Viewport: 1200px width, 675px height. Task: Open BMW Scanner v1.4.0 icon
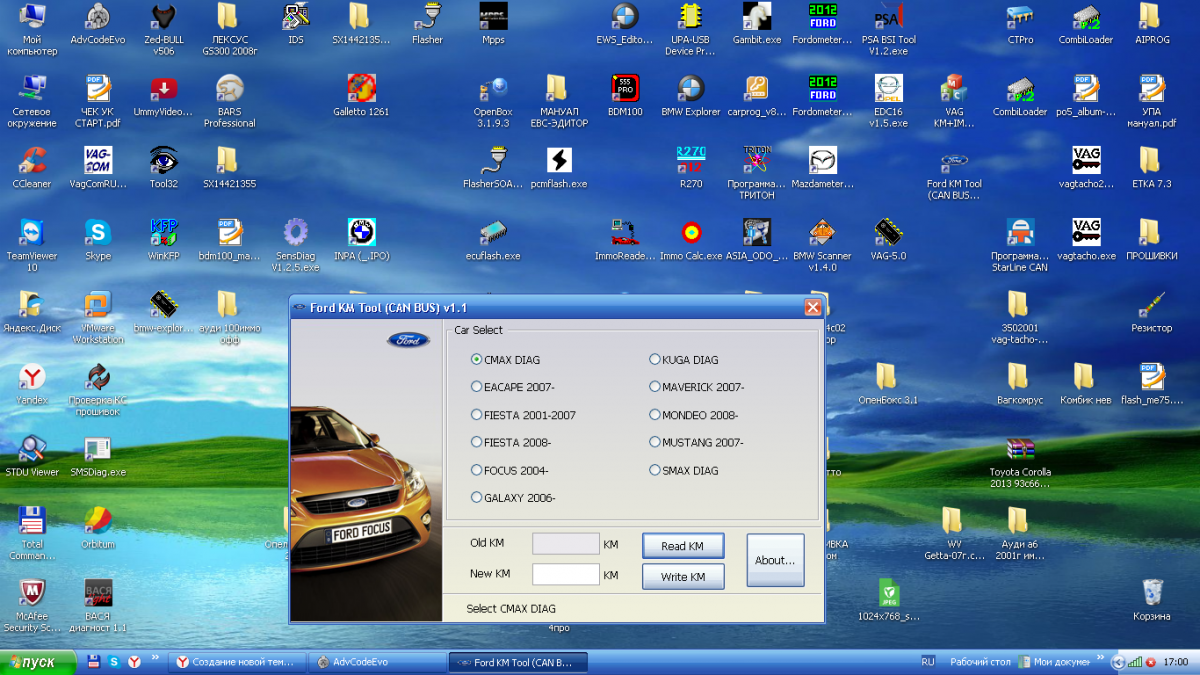(822, 245)
